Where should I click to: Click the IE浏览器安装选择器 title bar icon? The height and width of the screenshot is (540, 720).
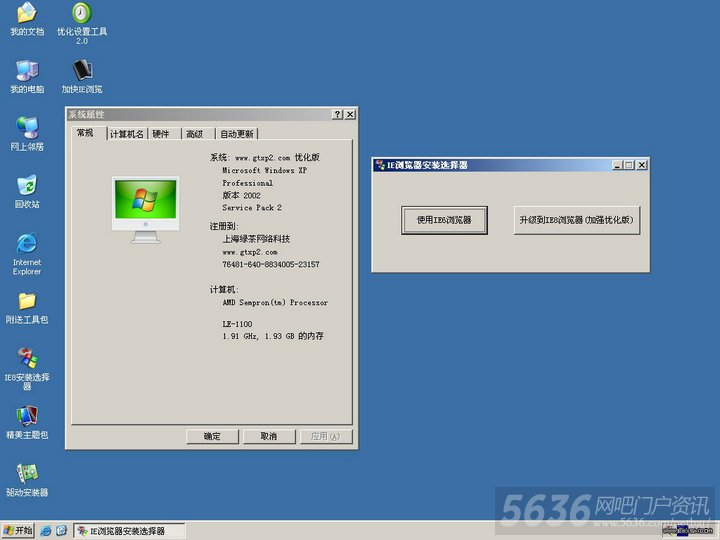[x=380, y=165]
